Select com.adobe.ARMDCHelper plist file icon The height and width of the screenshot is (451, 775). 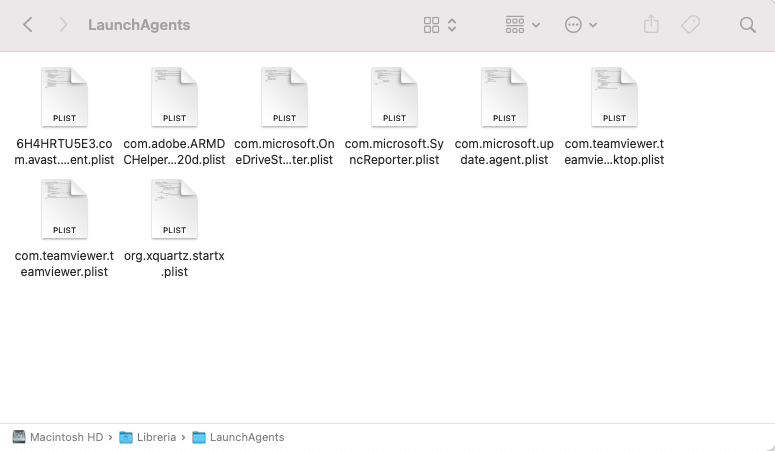tap(174, 97)
